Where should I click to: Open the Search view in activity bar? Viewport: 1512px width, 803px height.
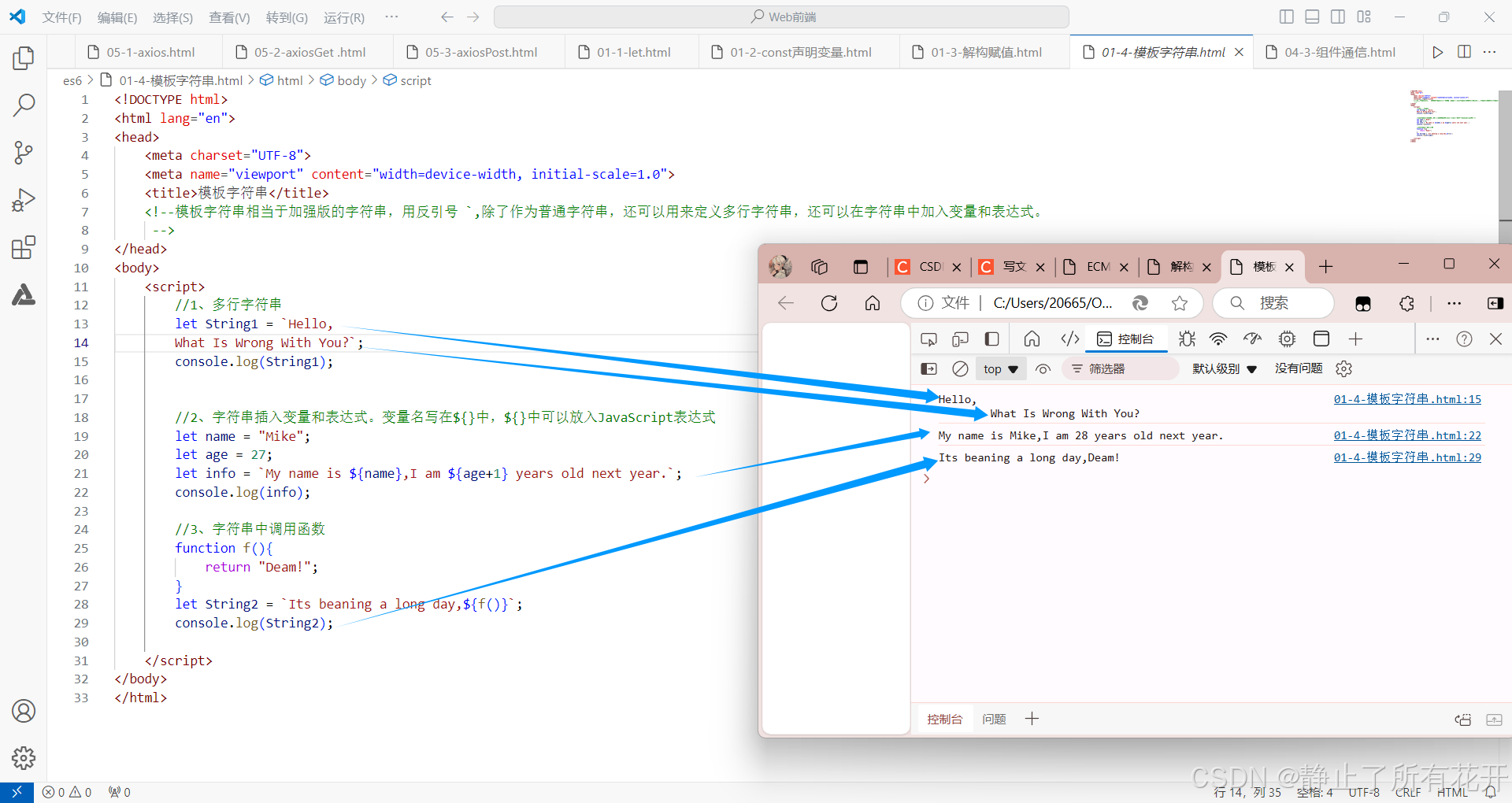coord(24,105)
